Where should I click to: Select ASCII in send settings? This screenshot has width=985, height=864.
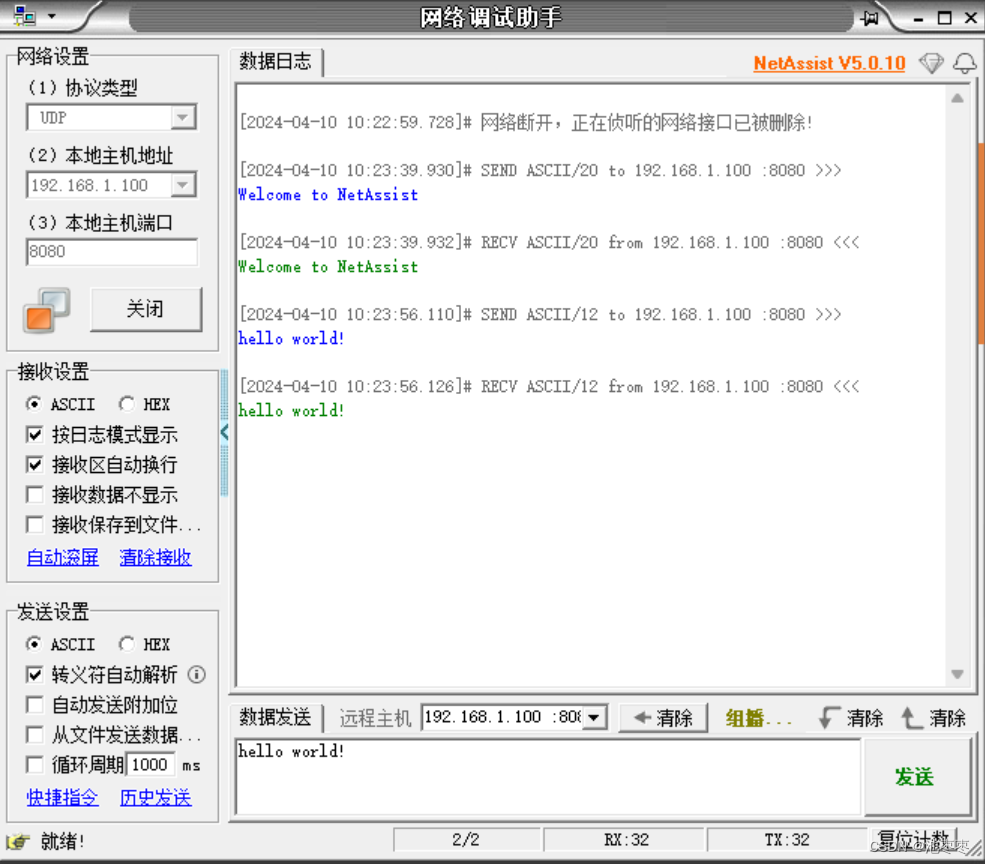click(60, 644)
